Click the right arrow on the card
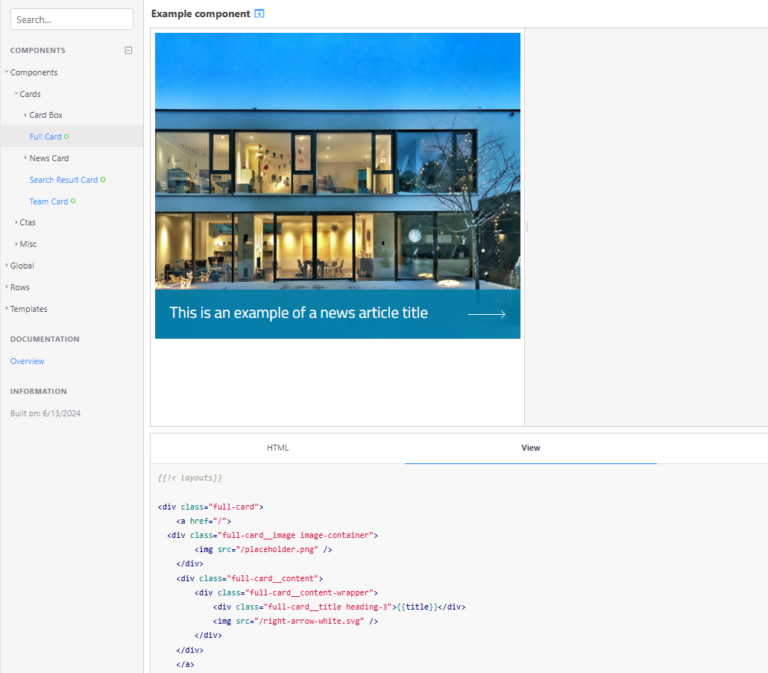768x673 pixels. tap(486, 314)
